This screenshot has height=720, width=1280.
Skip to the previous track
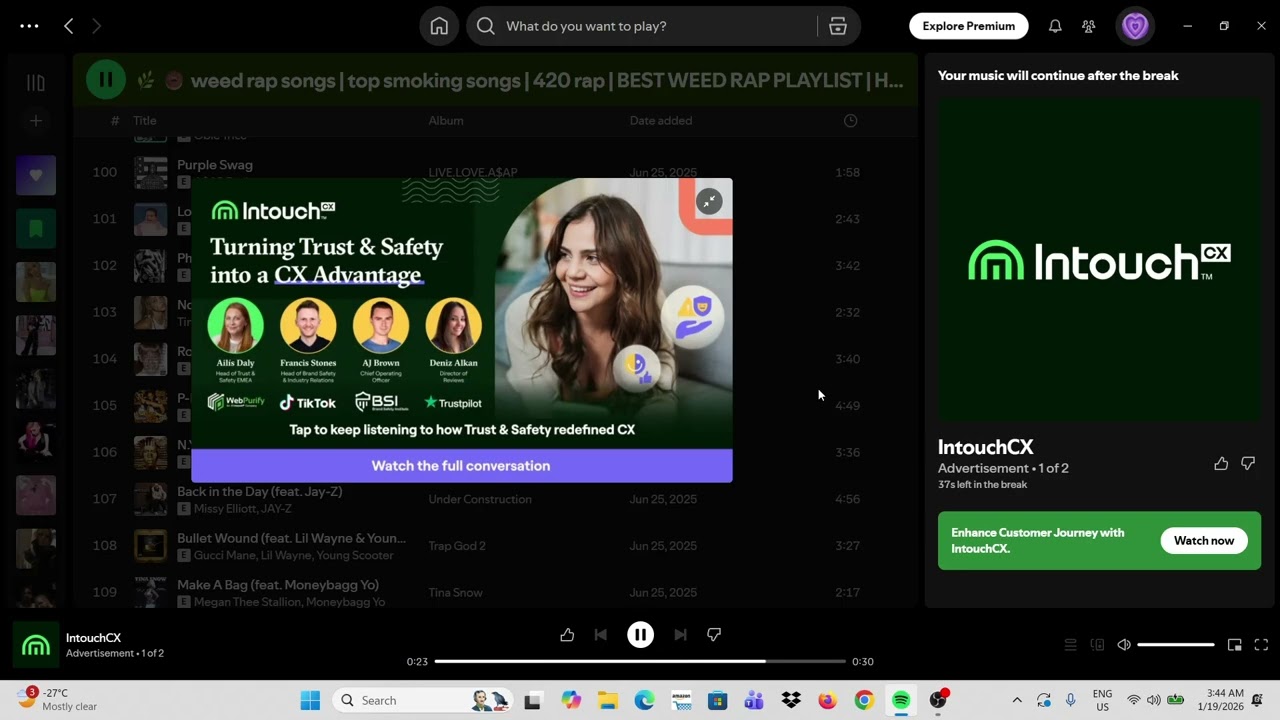point(600,635)
